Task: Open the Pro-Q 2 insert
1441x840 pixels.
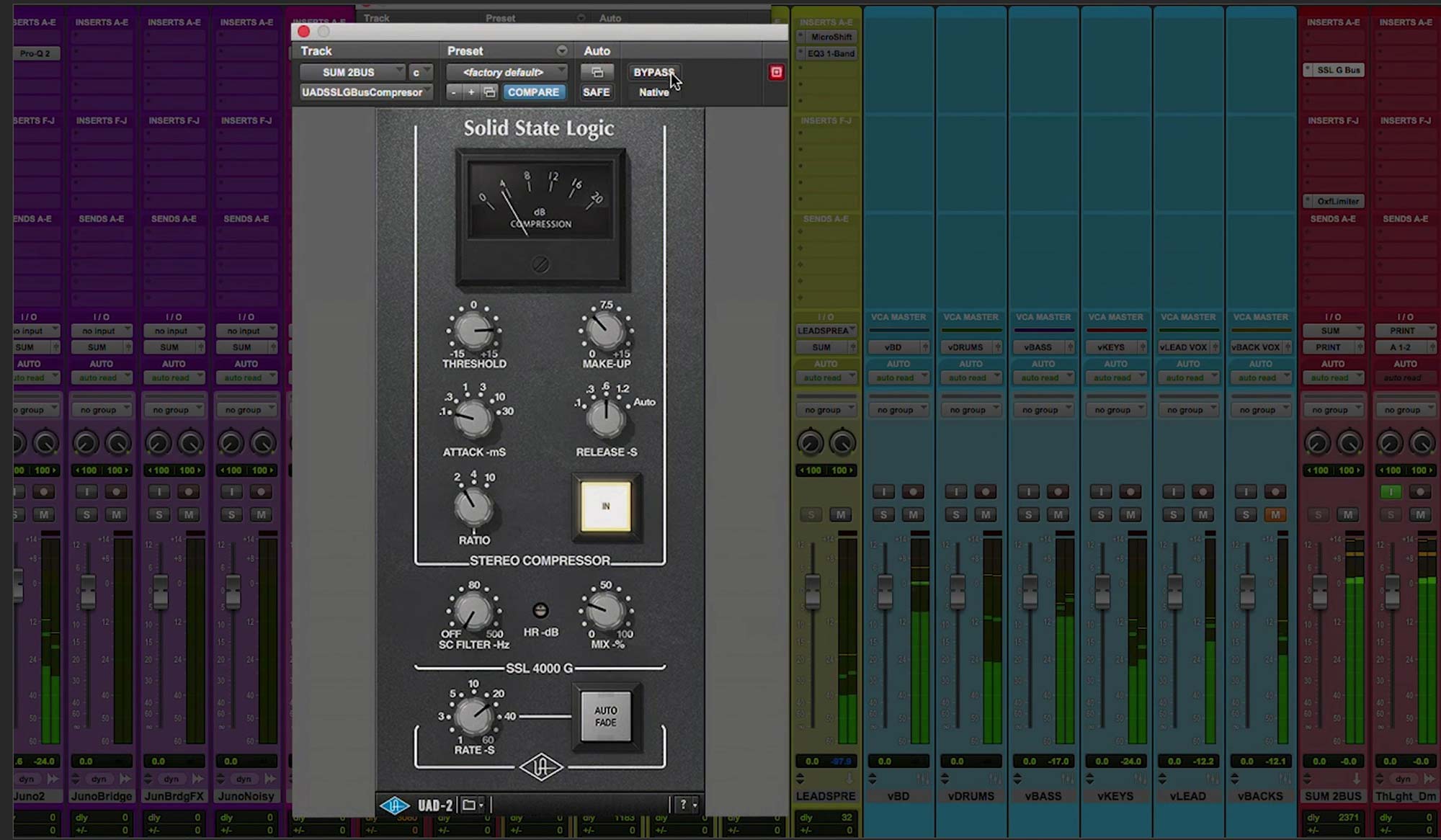Action: [x=36, y=53]
